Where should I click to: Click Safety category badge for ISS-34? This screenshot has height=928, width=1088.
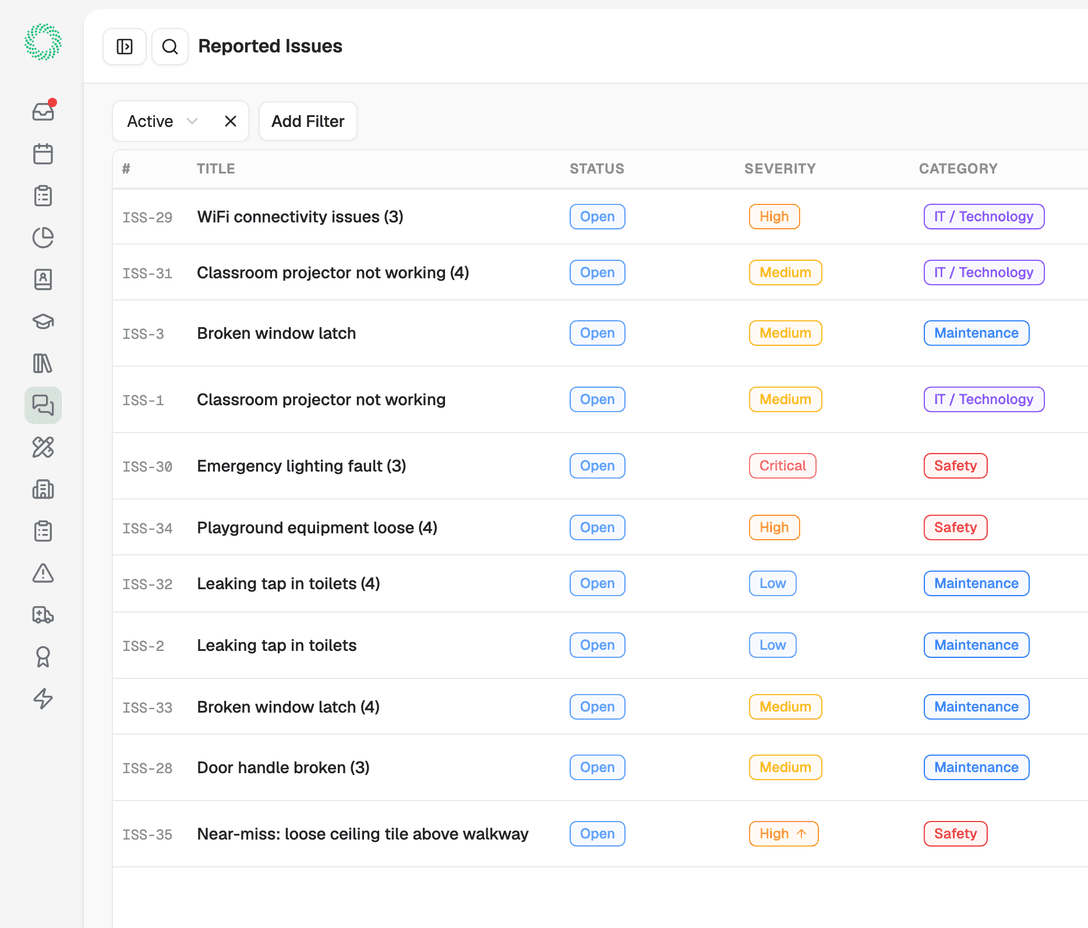point(955,528)
